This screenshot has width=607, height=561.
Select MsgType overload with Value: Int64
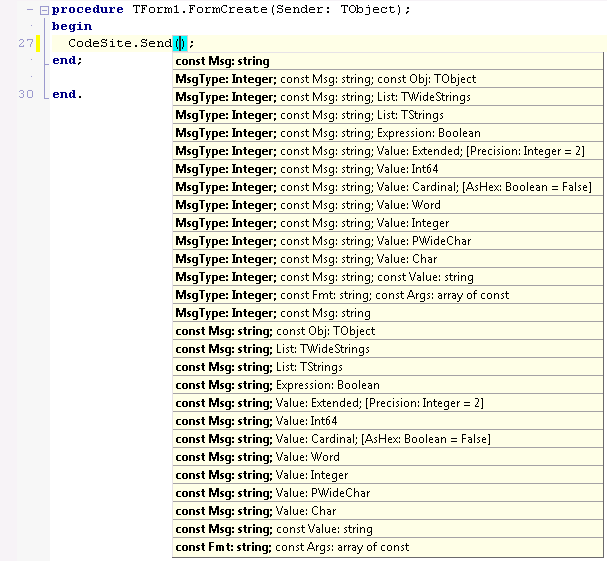coord(388,169)
